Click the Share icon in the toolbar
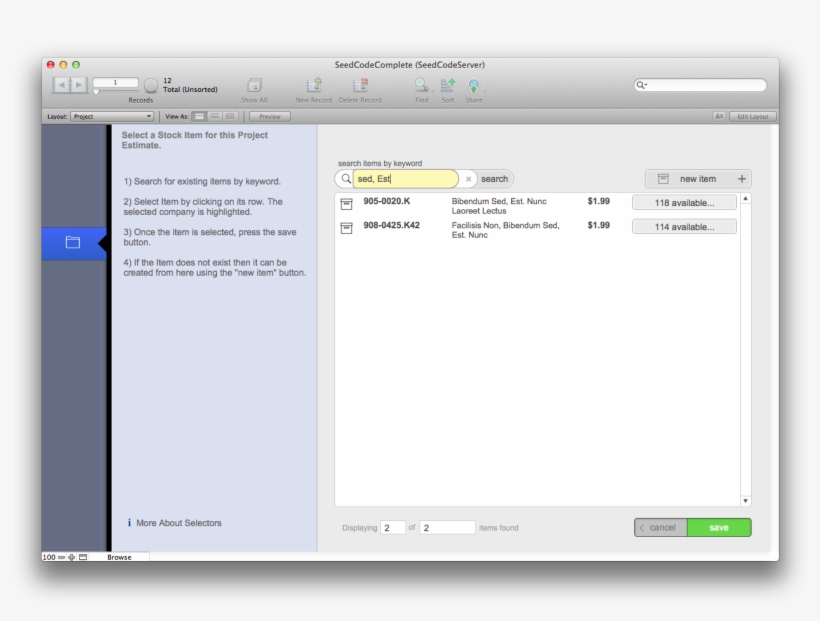 474,85
